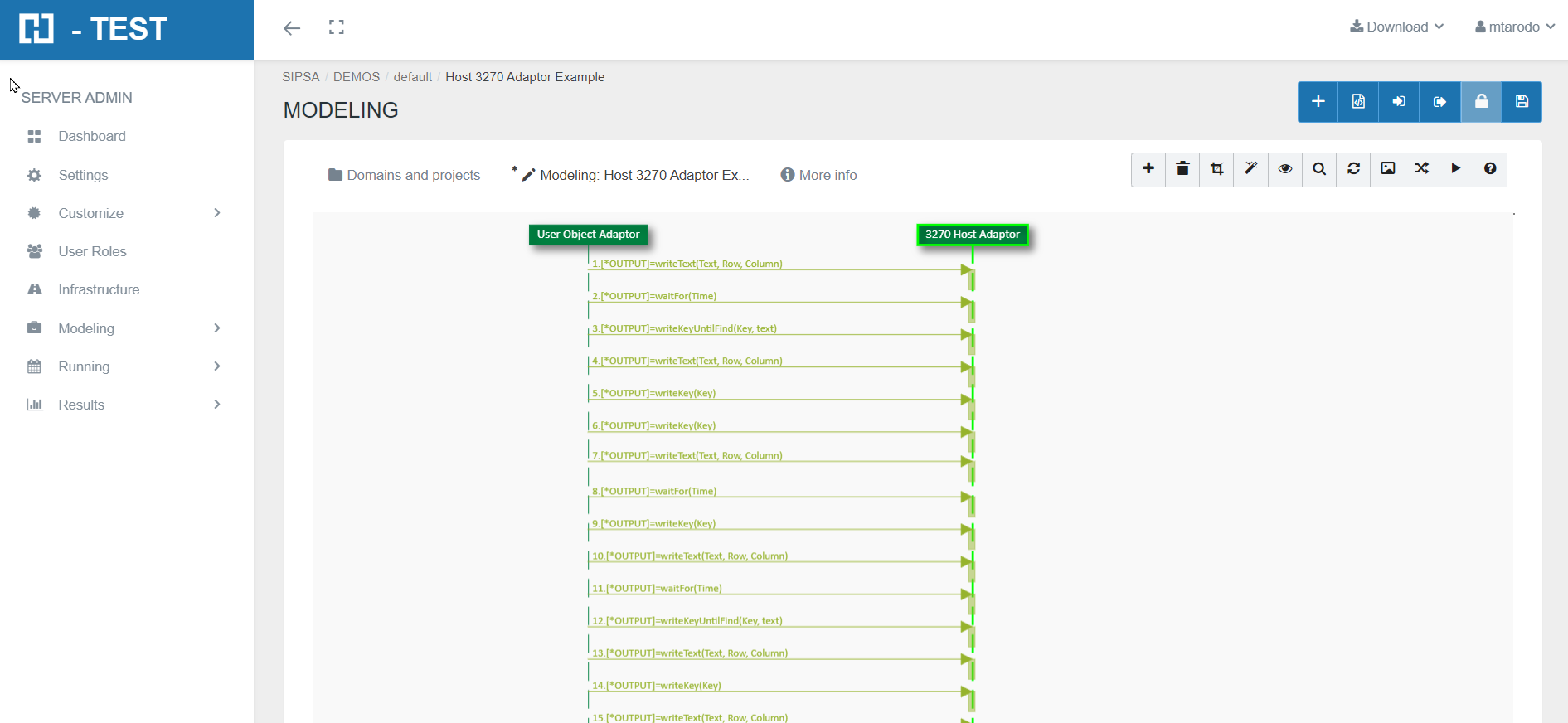Click the blue code file icon
The width and height of the screenshot is (1568, 723).
coord(1358,102)
